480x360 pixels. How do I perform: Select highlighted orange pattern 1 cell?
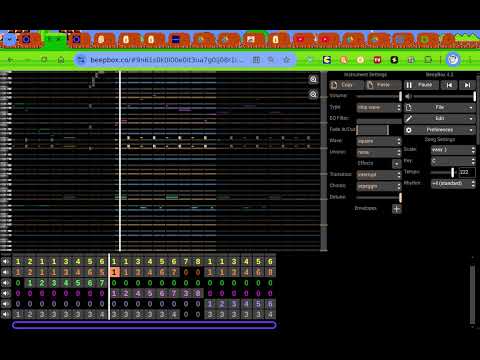pos(114,272)
